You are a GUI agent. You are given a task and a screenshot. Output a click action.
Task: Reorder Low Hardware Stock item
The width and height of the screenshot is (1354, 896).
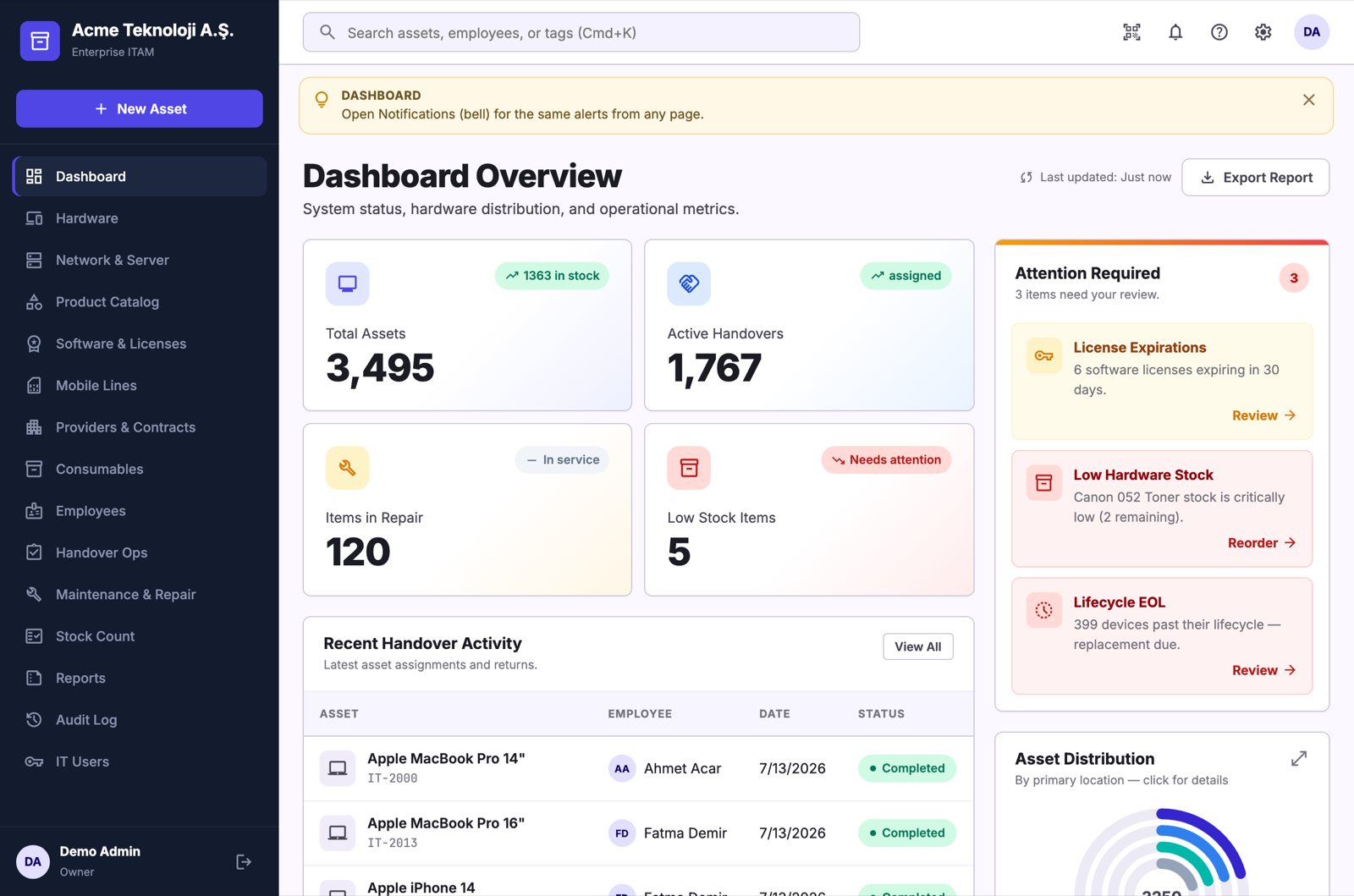click(x=1262, y=543)
